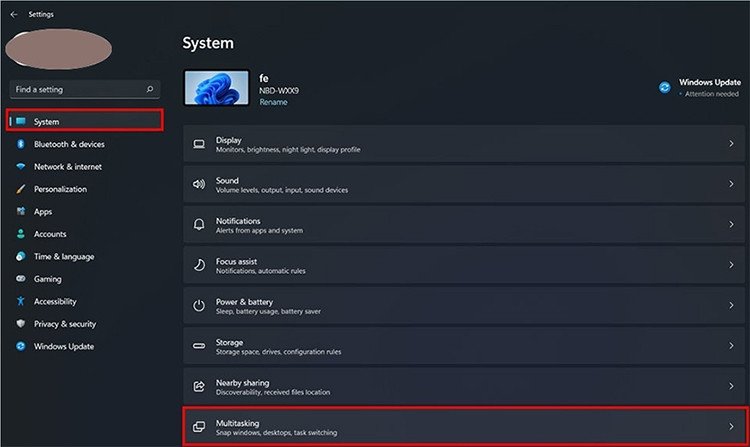
Task: Expand Power & battery via chevron
Action: tap(731, 305)
